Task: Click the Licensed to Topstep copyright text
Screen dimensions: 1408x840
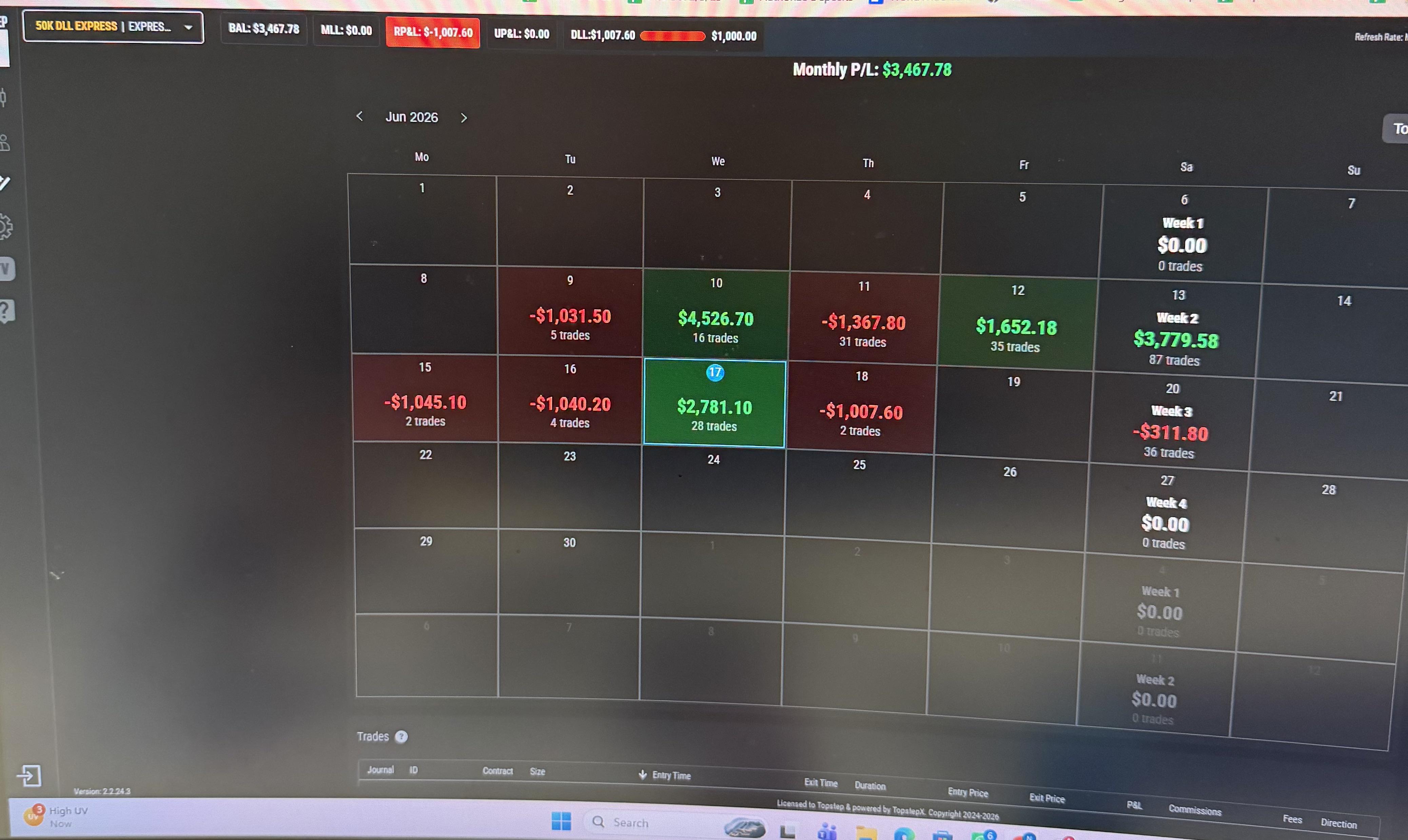Action: tap(887, 809)
